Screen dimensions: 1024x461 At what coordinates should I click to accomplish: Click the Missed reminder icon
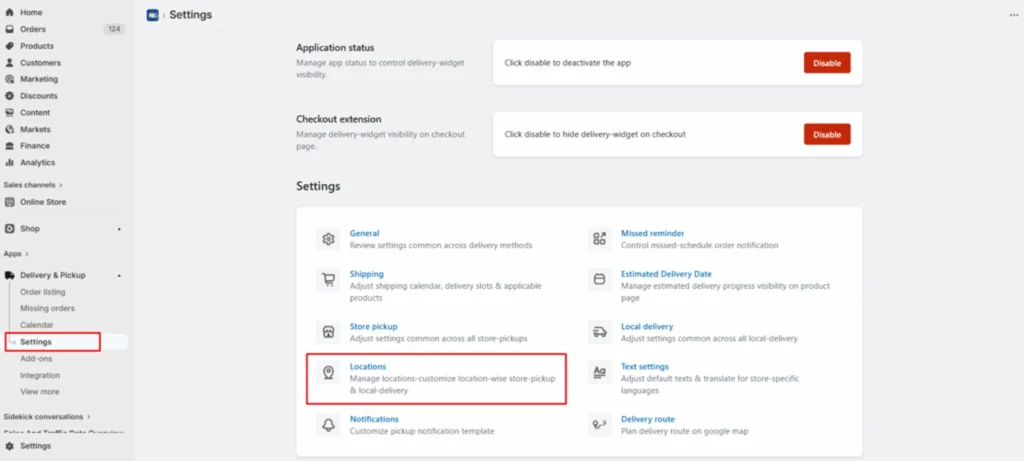600,239
